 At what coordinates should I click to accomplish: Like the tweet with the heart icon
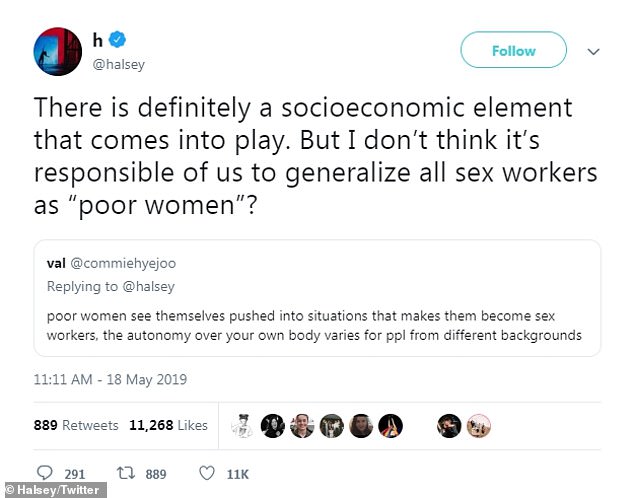[x=208, y=474]
